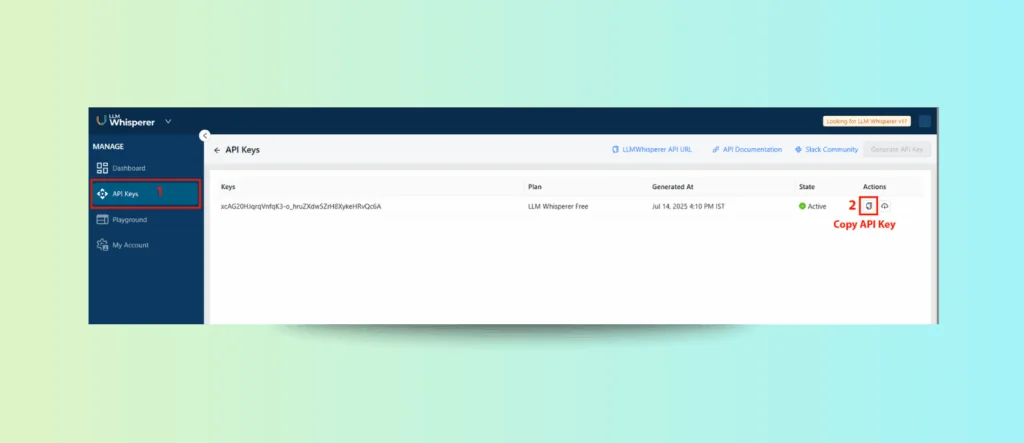Click the cloud download icon in Actions
The width and height of the screenshot is (1024, 443).
point(884,206)
